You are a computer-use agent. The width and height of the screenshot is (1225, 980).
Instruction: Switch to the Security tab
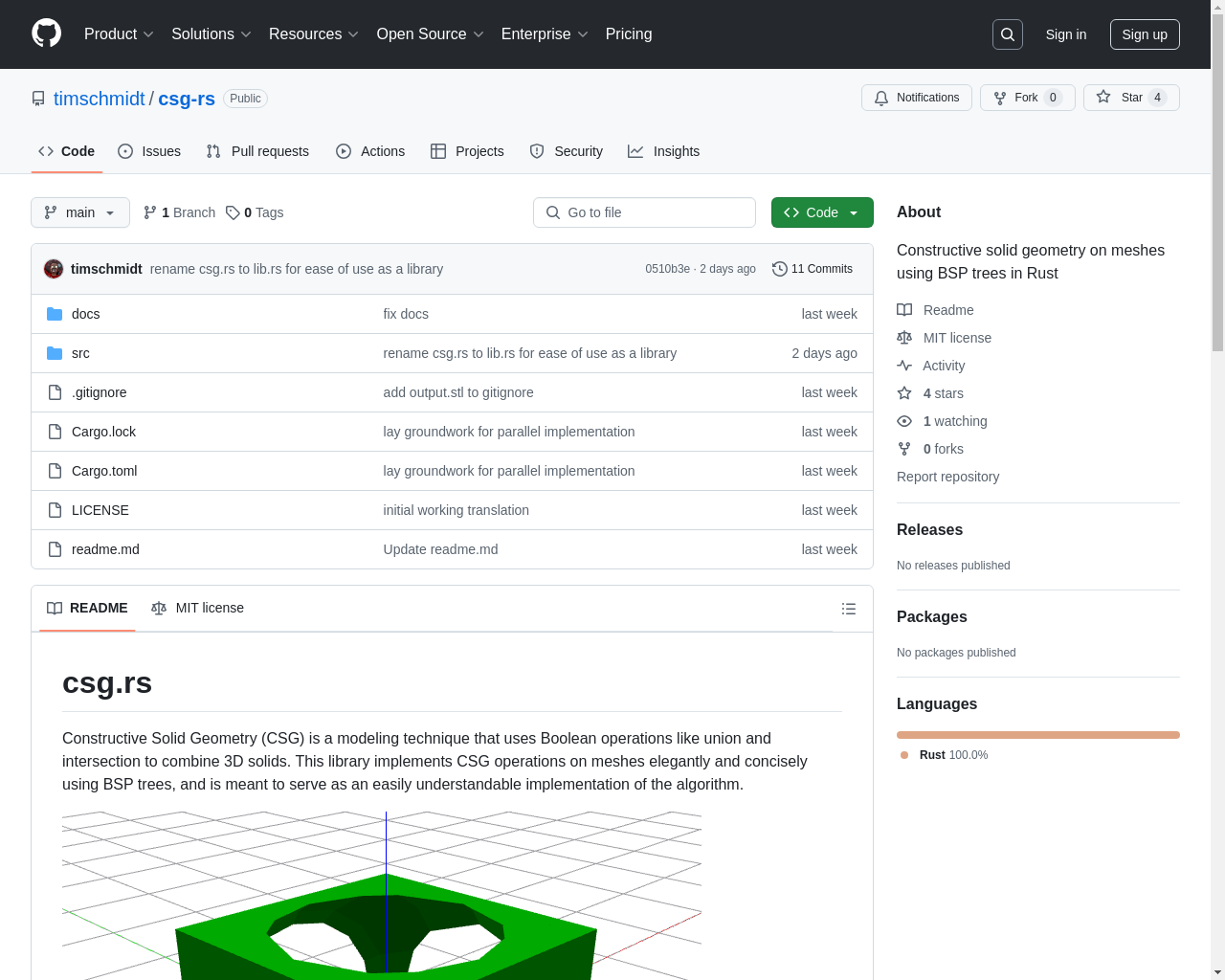point(567,151)
